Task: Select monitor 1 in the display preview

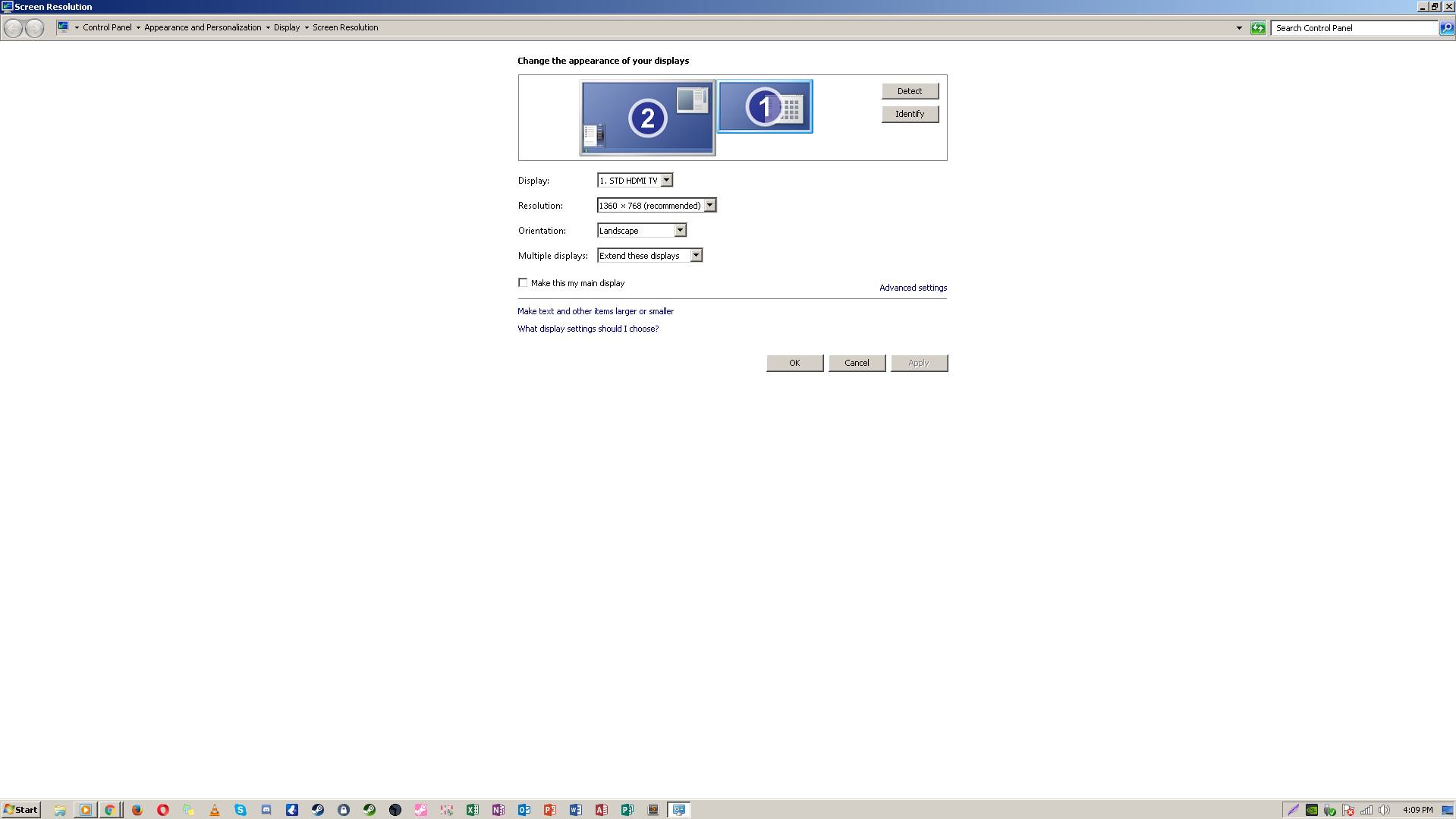Action: pyautogui.click(x=764, y=106)
